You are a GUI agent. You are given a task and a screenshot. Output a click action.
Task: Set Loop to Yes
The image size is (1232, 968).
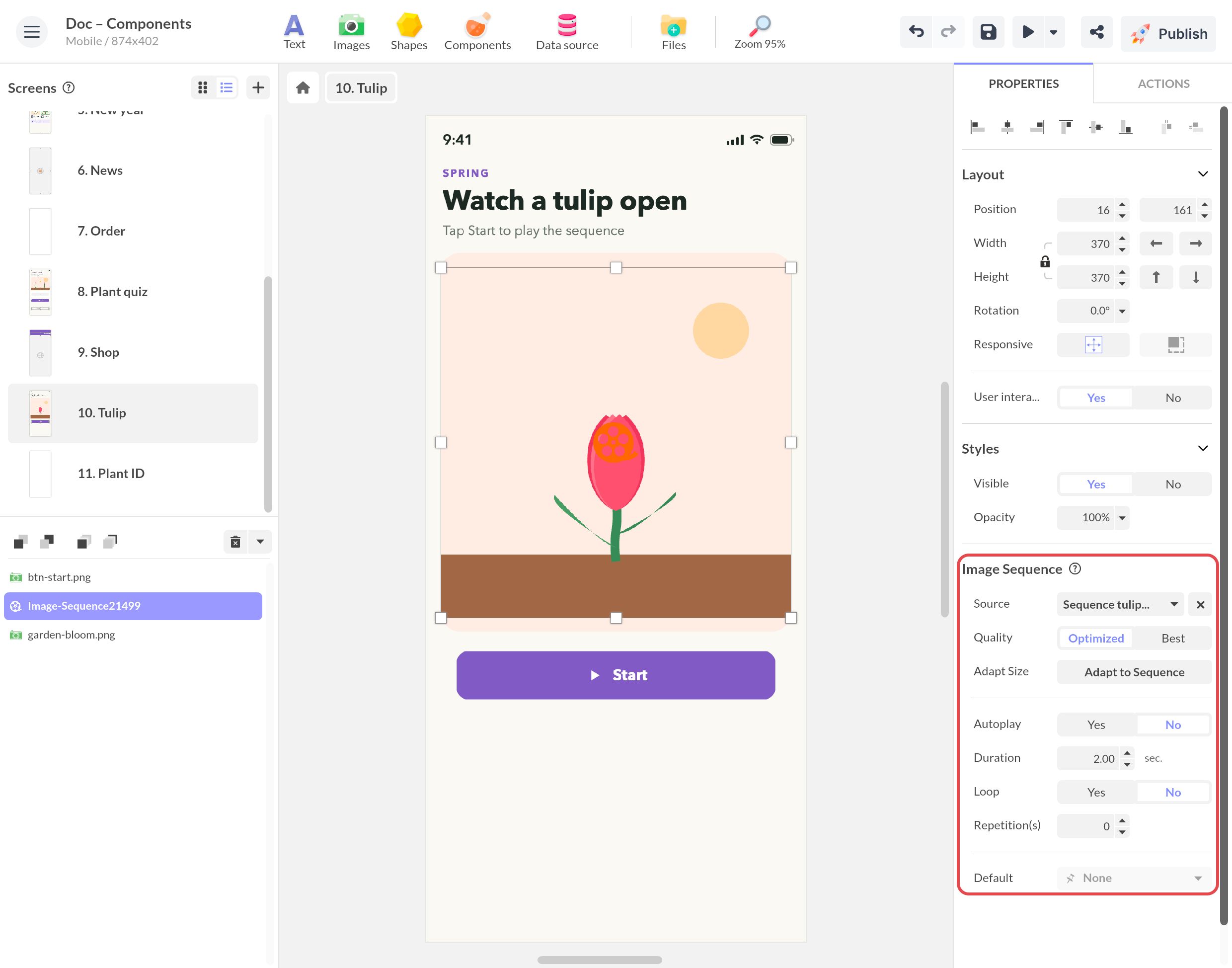(1096, 792)
